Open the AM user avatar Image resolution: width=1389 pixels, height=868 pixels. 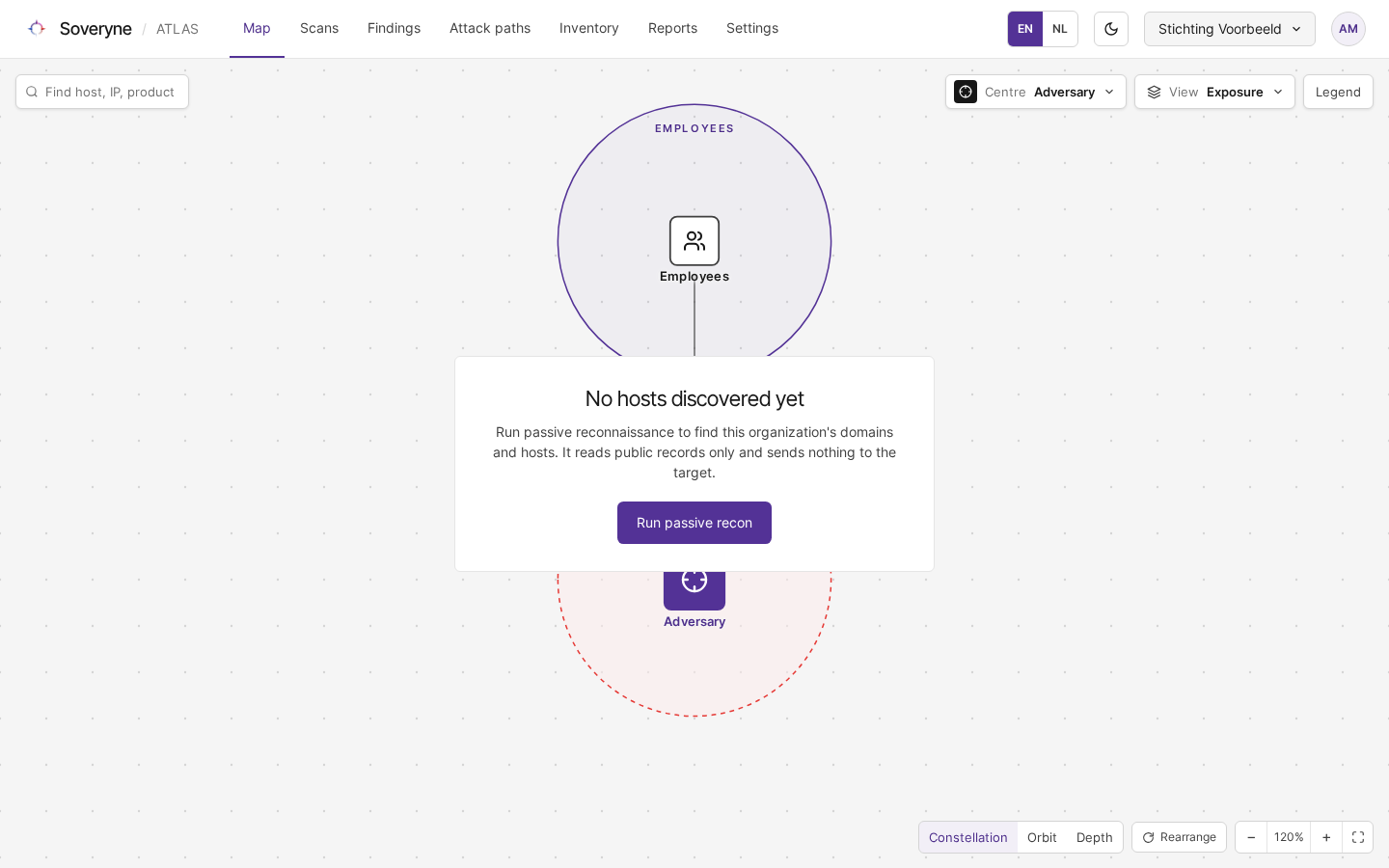tap(1348, 29)
